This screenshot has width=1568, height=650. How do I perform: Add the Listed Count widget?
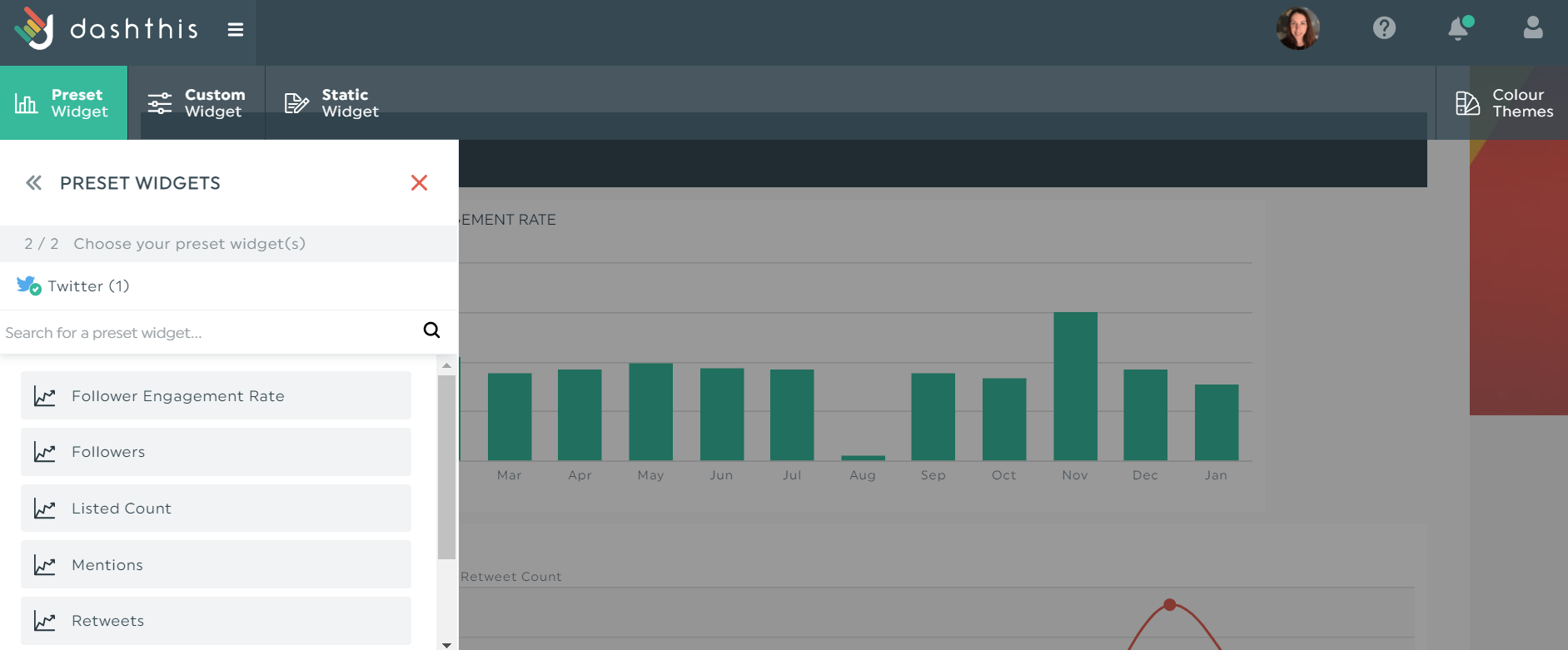pos(216,509)
